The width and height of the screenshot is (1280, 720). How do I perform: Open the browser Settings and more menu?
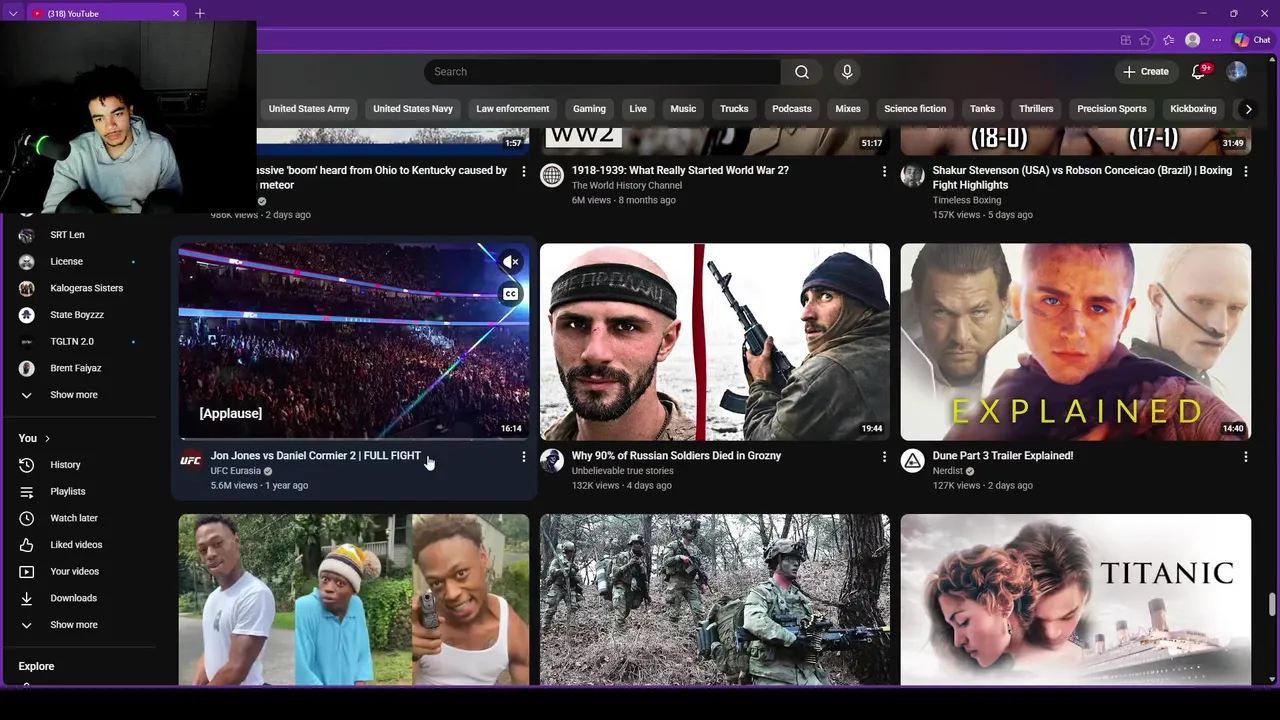(x=1216, y=40)
